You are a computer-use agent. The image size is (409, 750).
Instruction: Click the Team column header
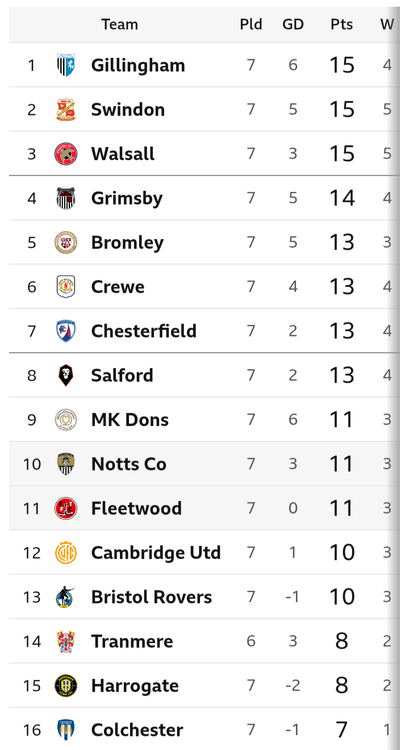tap(120, 24)
